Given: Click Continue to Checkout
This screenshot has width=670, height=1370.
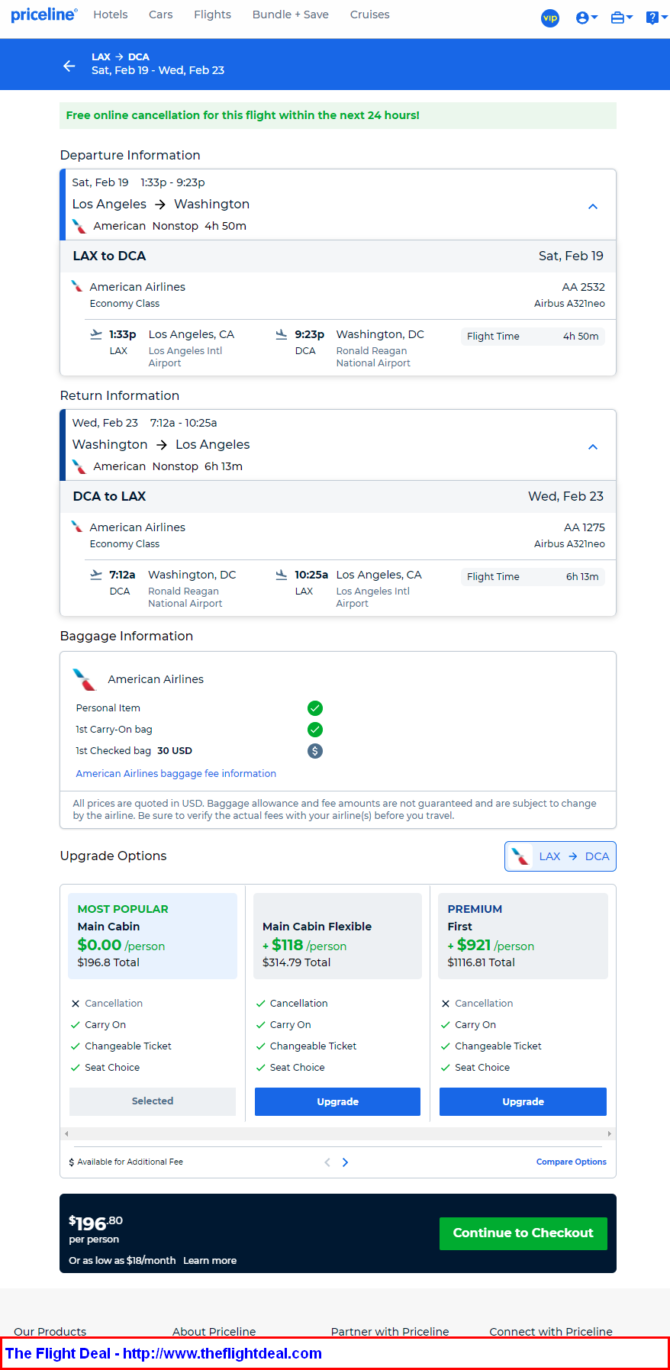Looking at the screenshot, I should [522, 1233].
